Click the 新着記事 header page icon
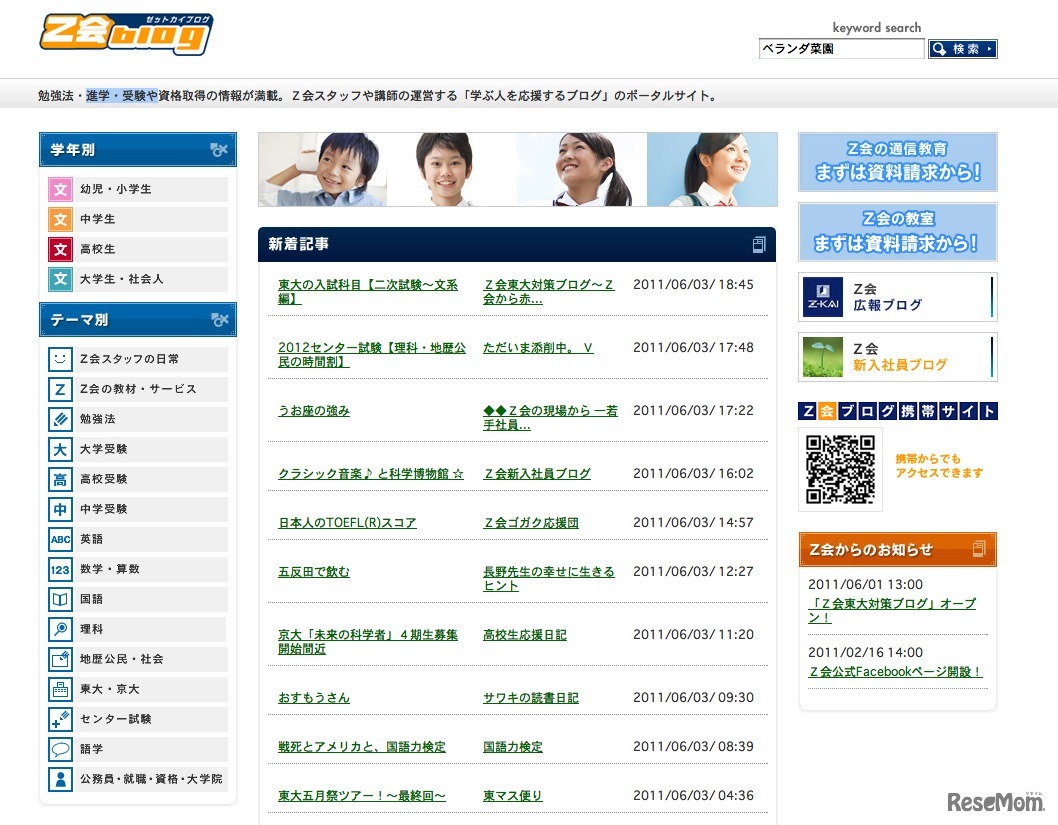The image size is (1058, 825). pyautogui.click(x=759, y=245)
